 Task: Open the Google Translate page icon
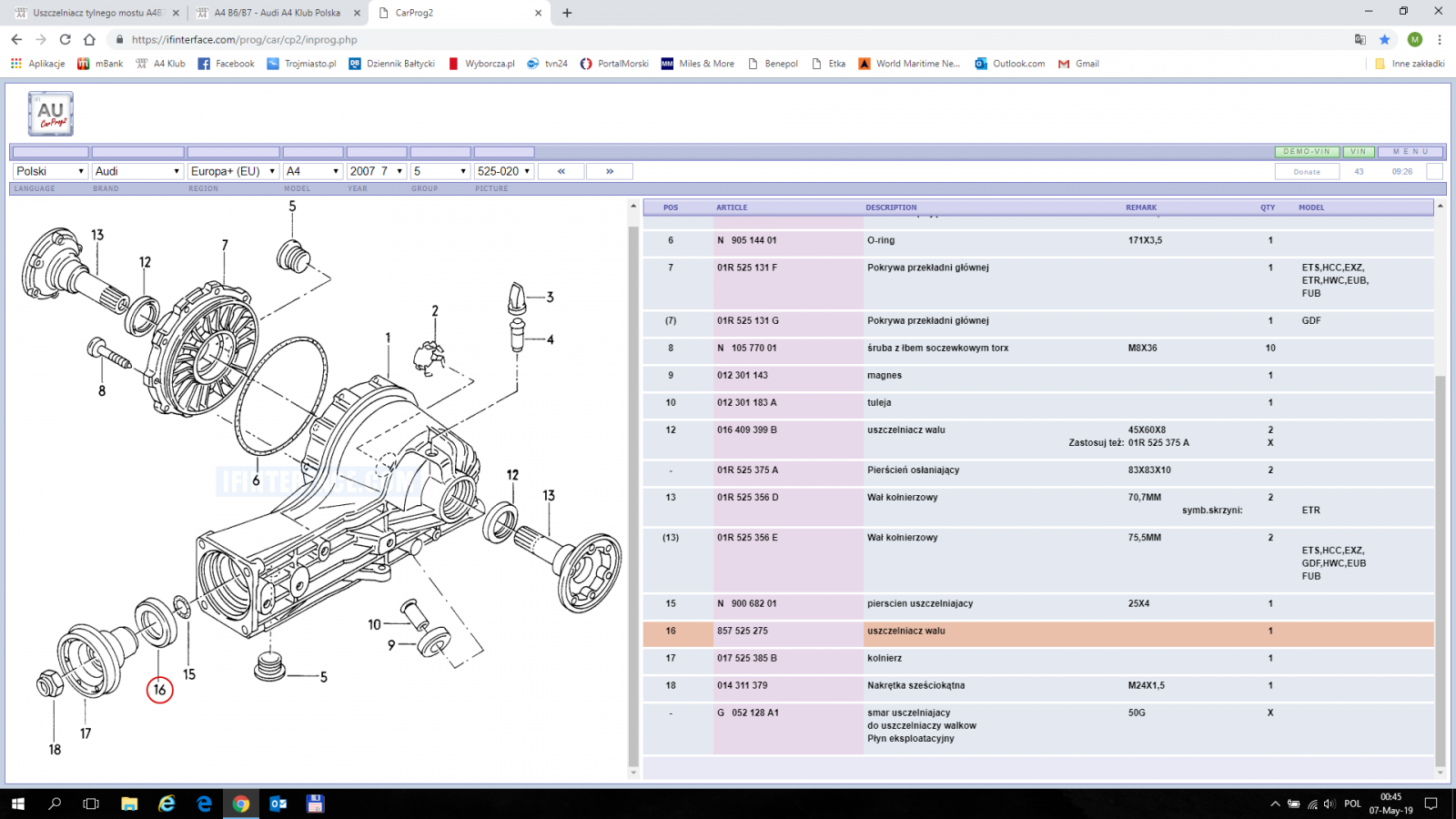pyautogui.click(x=1360, y=39)
